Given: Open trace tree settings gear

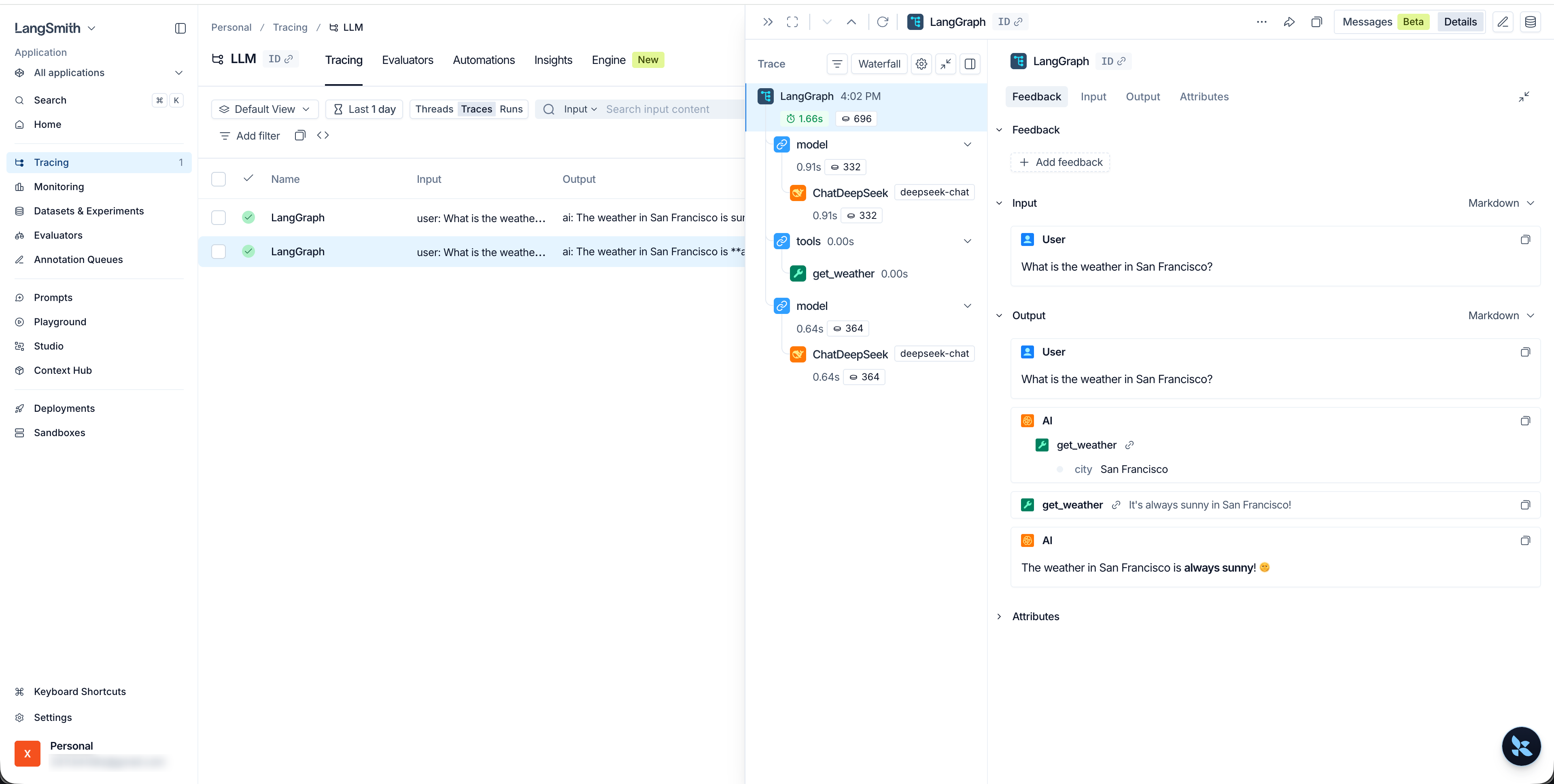Looking at the screenshot, I should (921, 64).
